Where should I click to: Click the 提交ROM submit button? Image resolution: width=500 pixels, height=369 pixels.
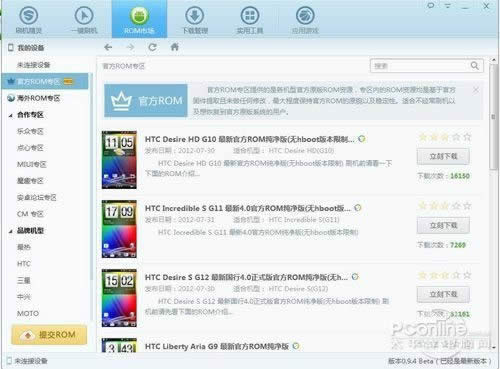click(49, 335)
